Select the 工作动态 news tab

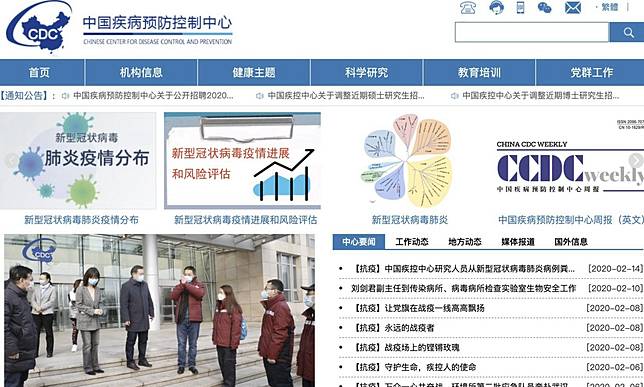412,242
